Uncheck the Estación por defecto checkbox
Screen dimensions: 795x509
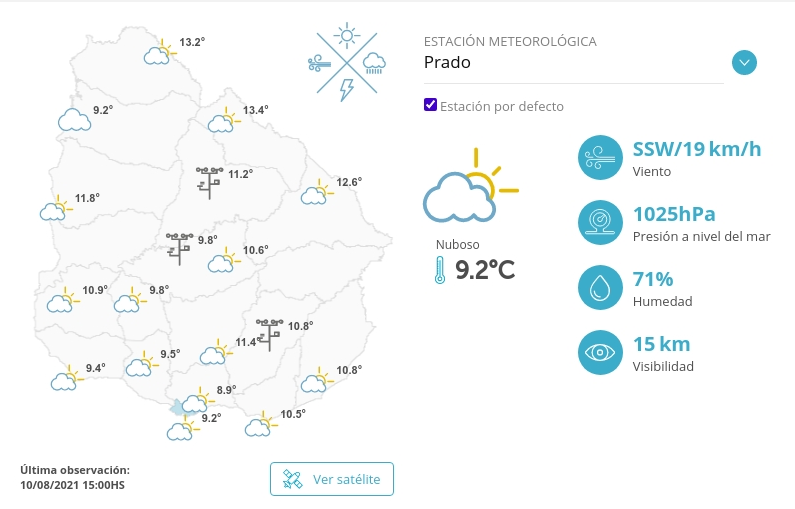(x=431, y=105)
